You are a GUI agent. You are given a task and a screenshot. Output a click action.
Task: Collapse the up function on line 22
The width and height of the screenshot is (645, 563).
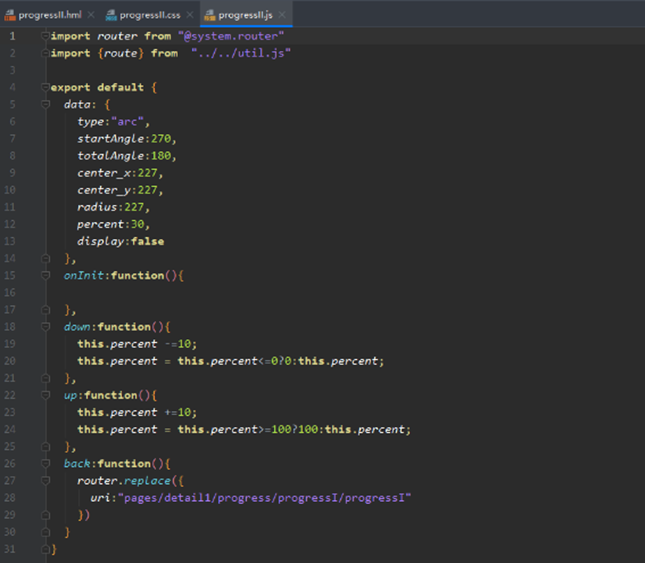coord(45,395)
